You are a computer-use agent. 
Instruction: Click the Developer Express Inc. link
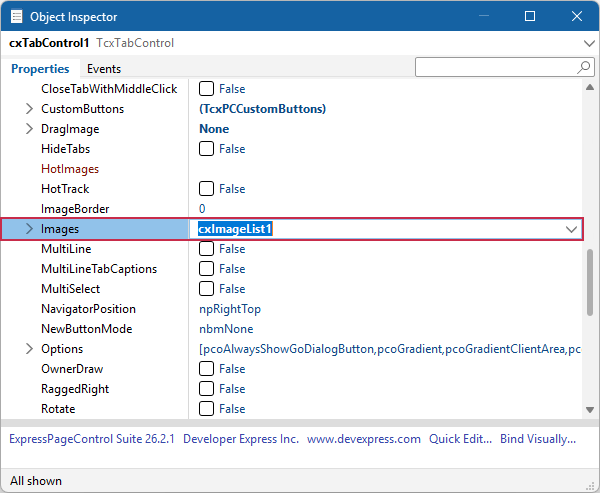point(241,439)
